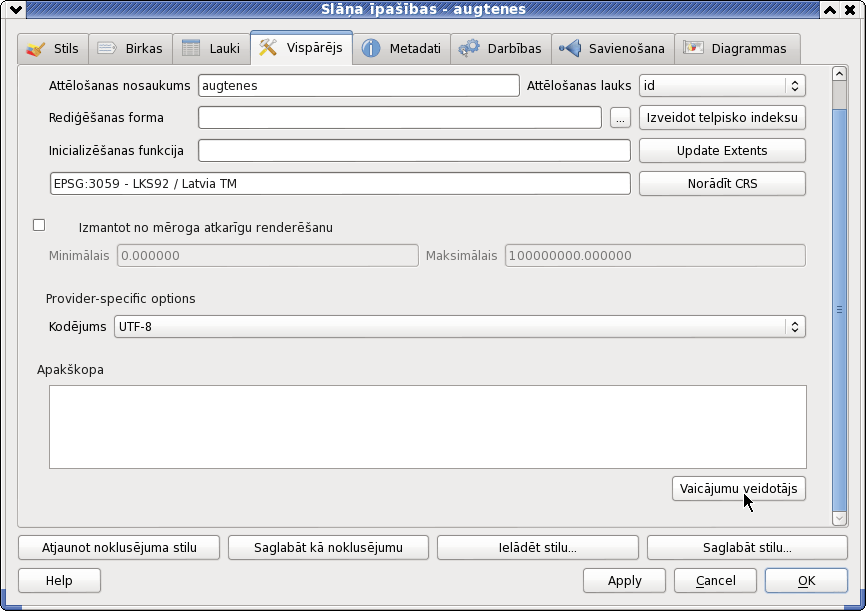Select the Vispārējs tab
The width and height of the screenshot is (866, 611).
302,48
